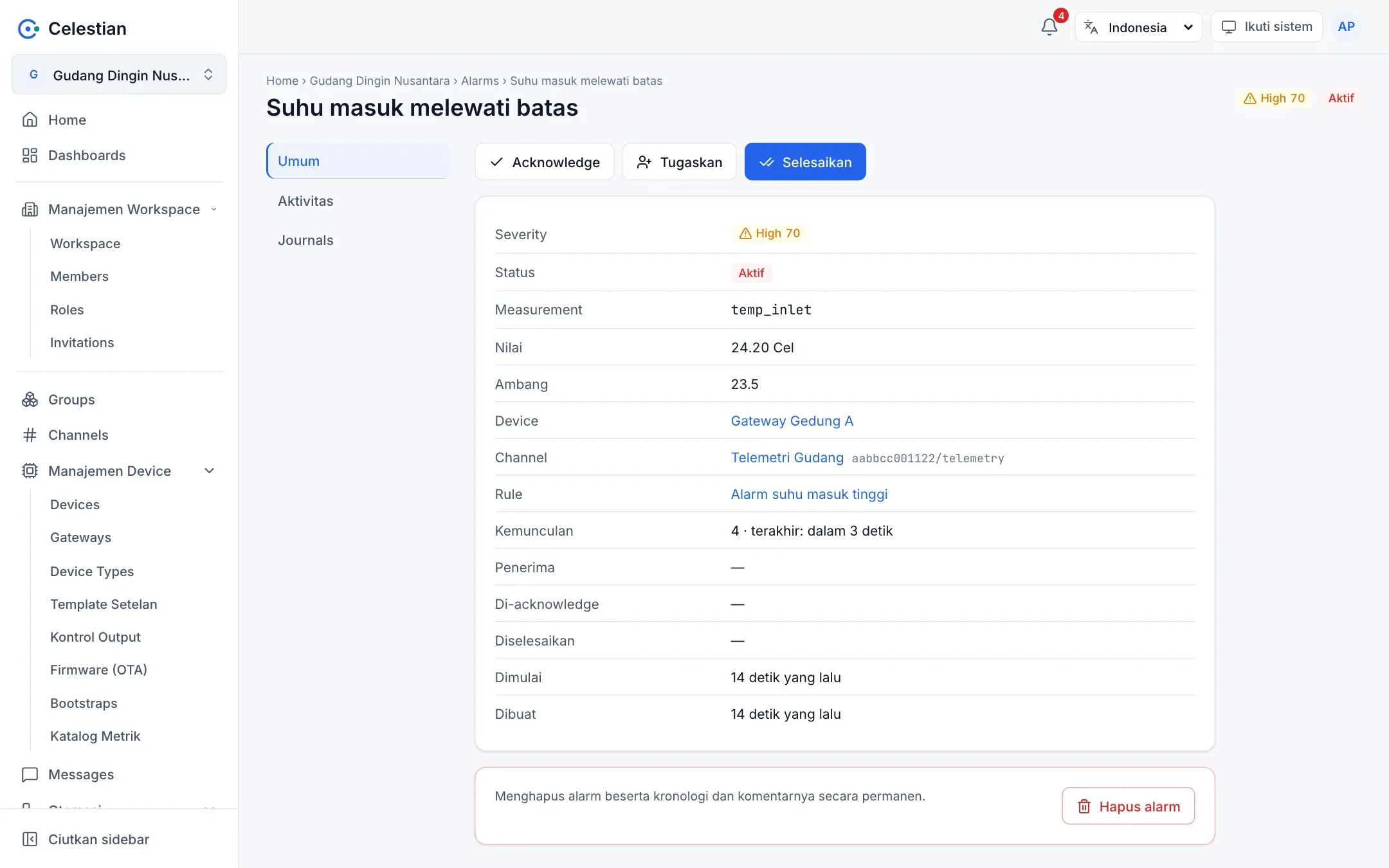Collapse the Manajemen Workspace section

pyautogui.click(x=214, y=210)
